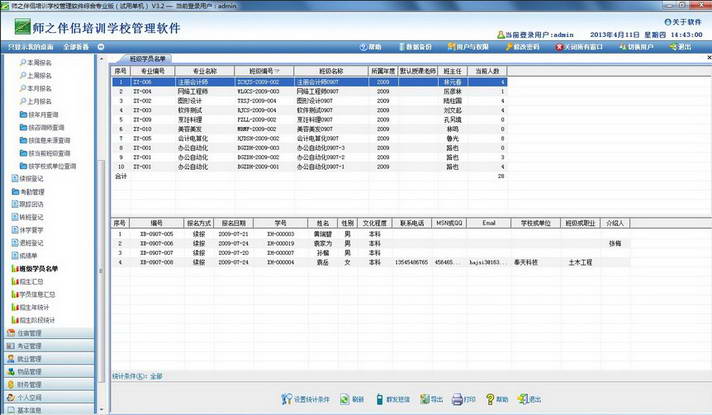This screenshot has width=712, height=415.
Task: Click sidebar scrollbar up arrow
Action: [x=101, y=59]
